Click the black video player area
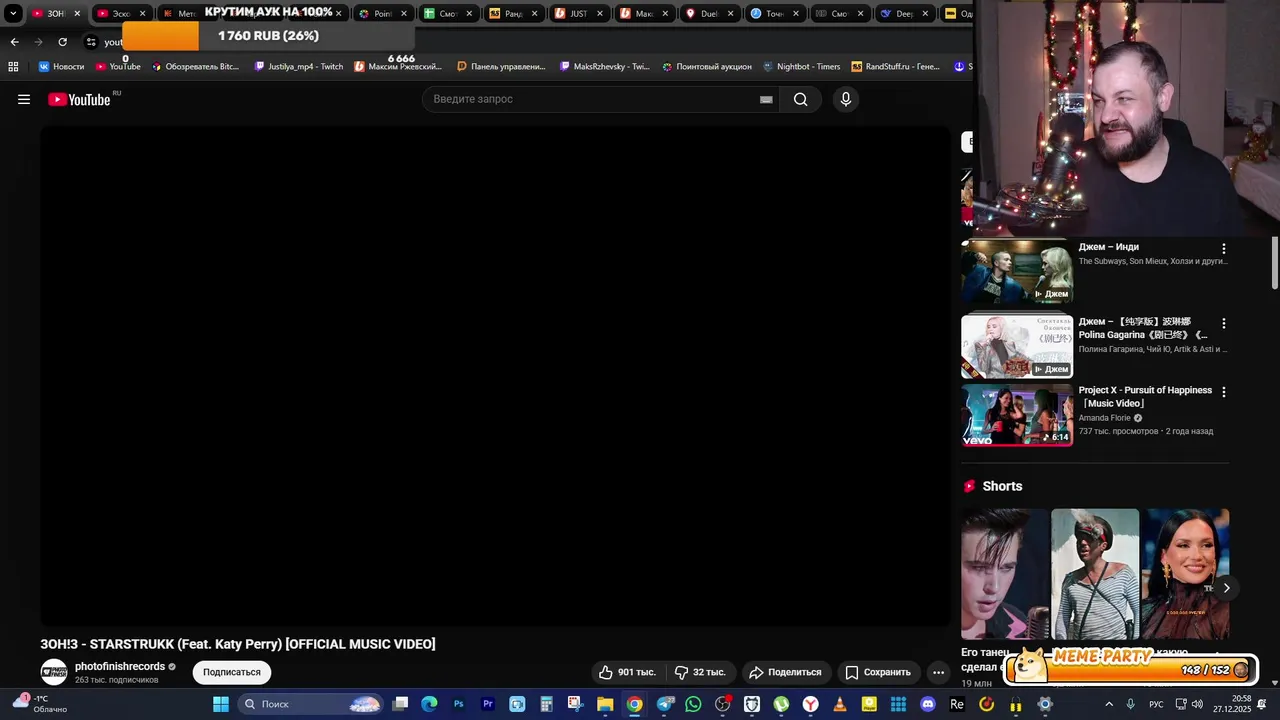The width and height of the screenshot is (1280, 720). pyautogui.click(x=495, y=375)
